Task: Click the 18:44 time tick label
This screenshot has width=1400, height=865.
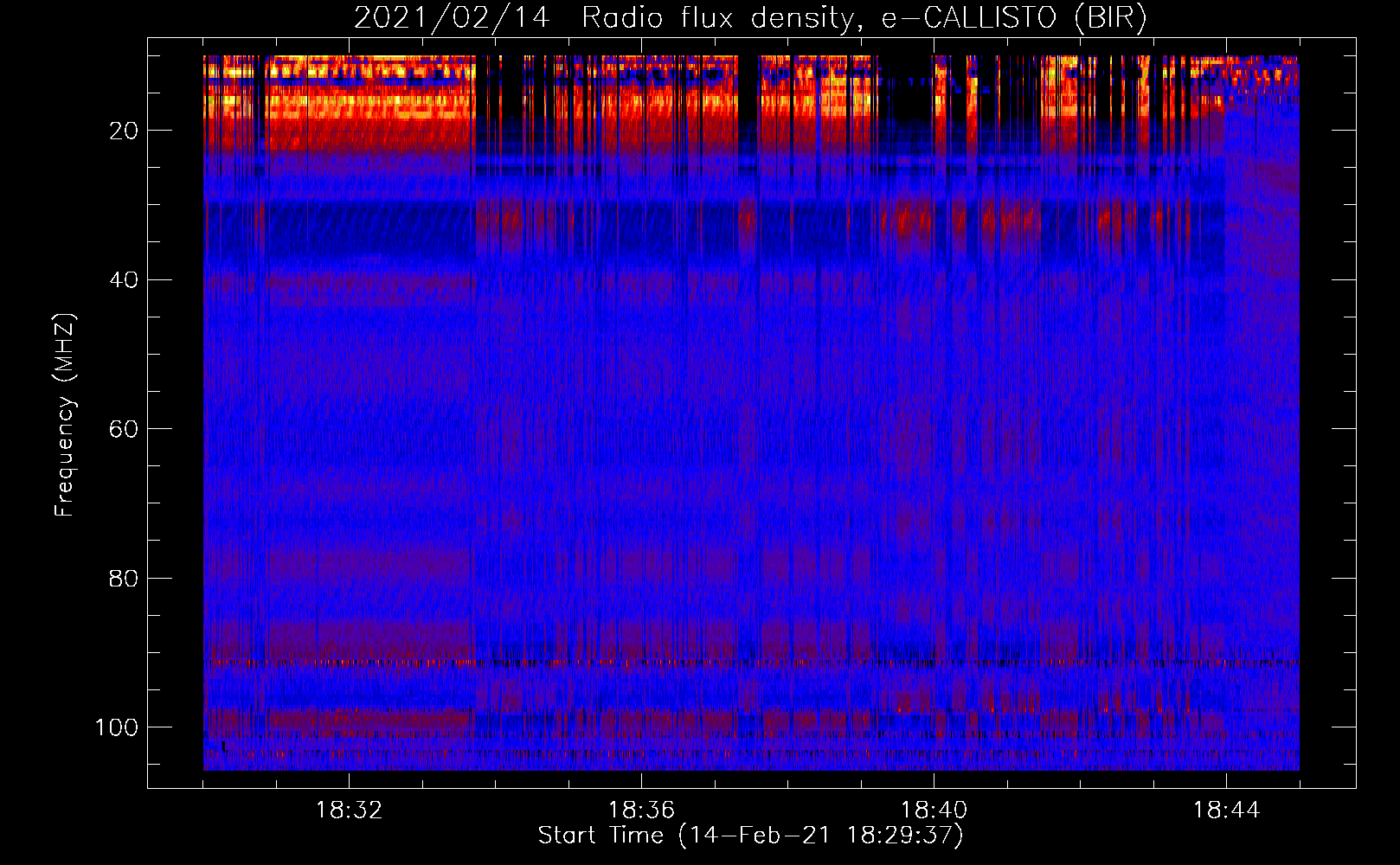Action: [1226, 811]
